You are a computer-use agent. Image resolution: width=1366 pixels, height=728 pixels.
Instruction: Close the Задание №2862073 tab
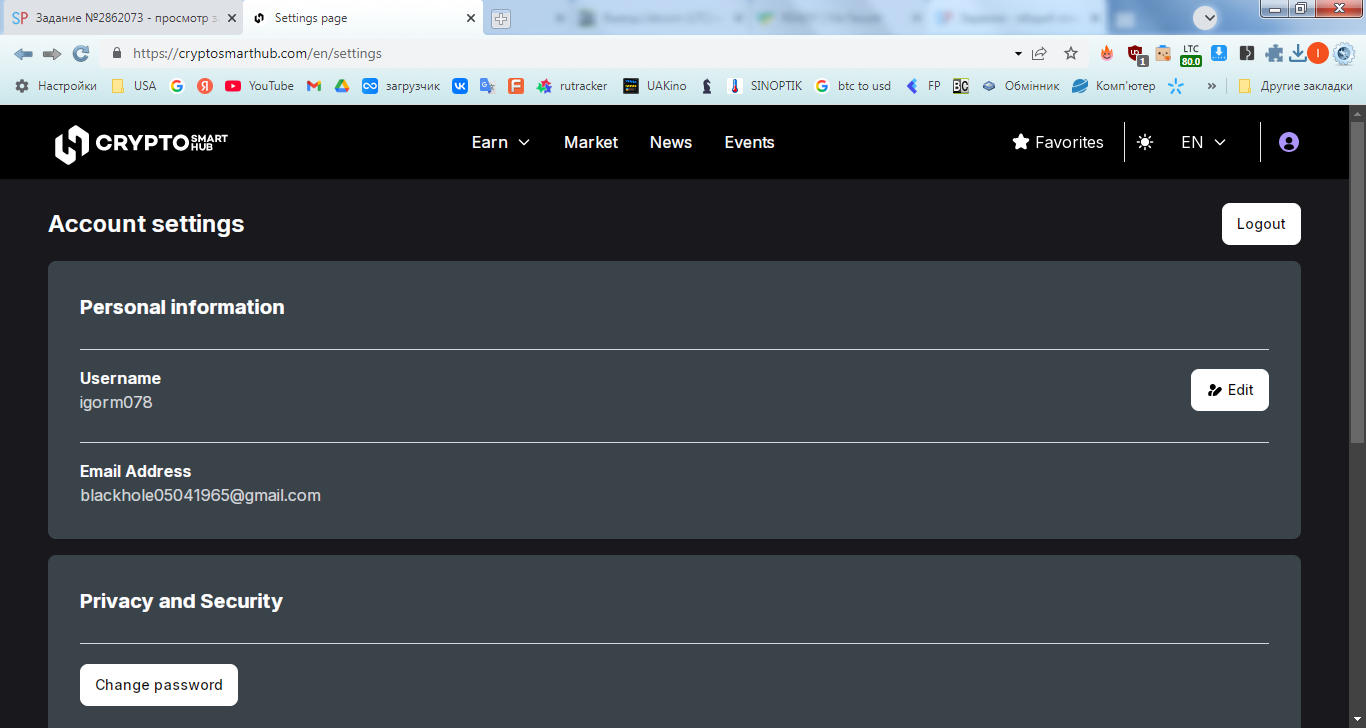coord(232,18)
